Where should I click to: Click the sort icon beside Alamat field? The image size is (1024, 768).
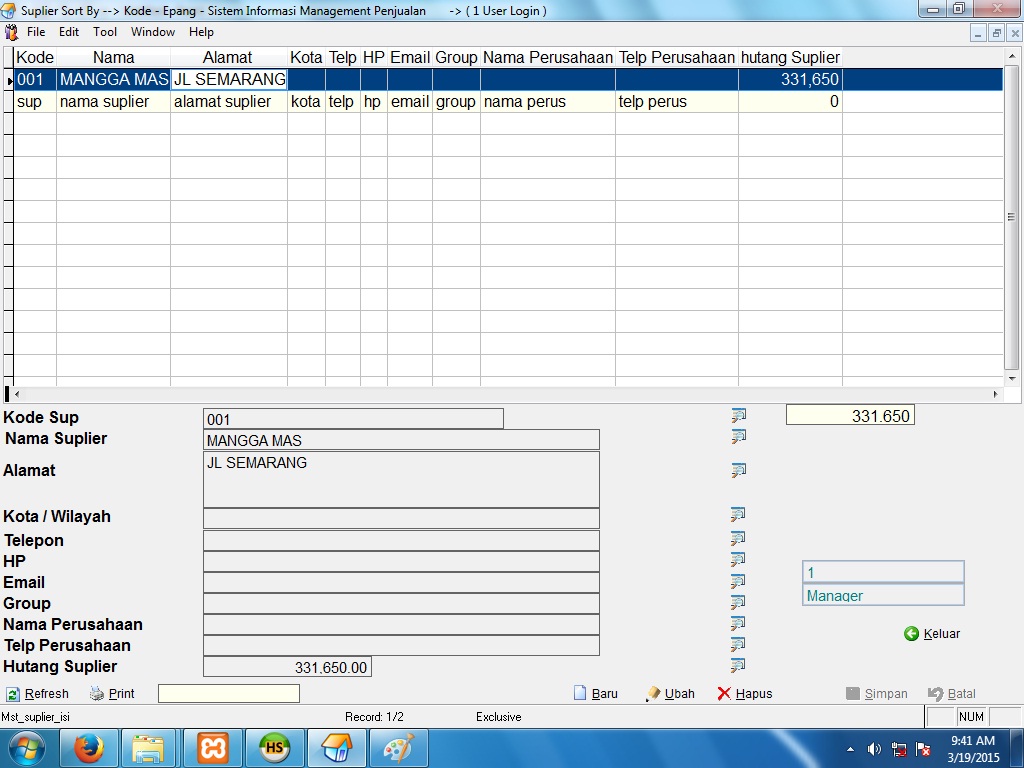click(739, 470)
